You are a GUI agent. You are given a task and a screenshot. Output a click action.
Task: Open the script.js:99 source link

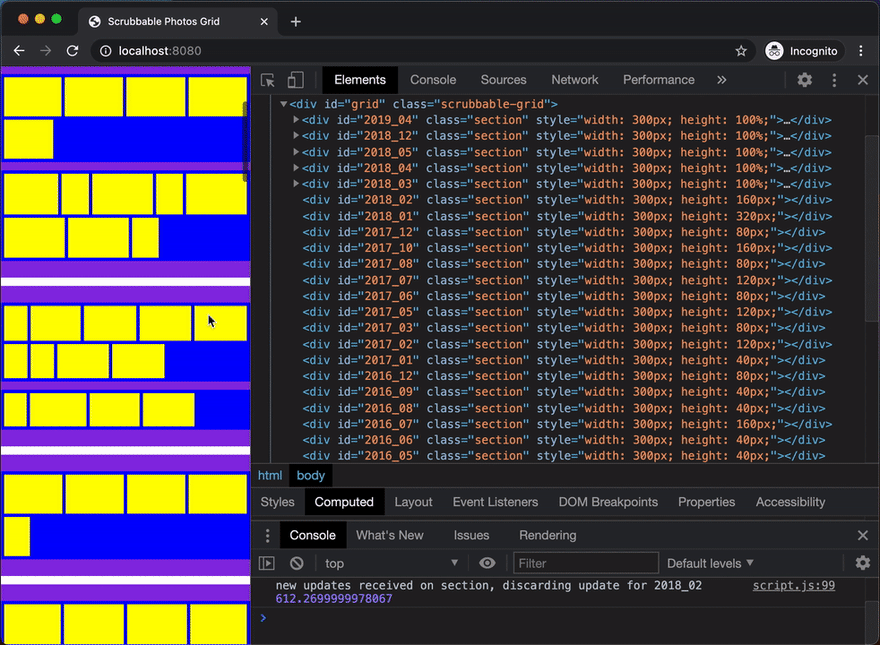794,585
